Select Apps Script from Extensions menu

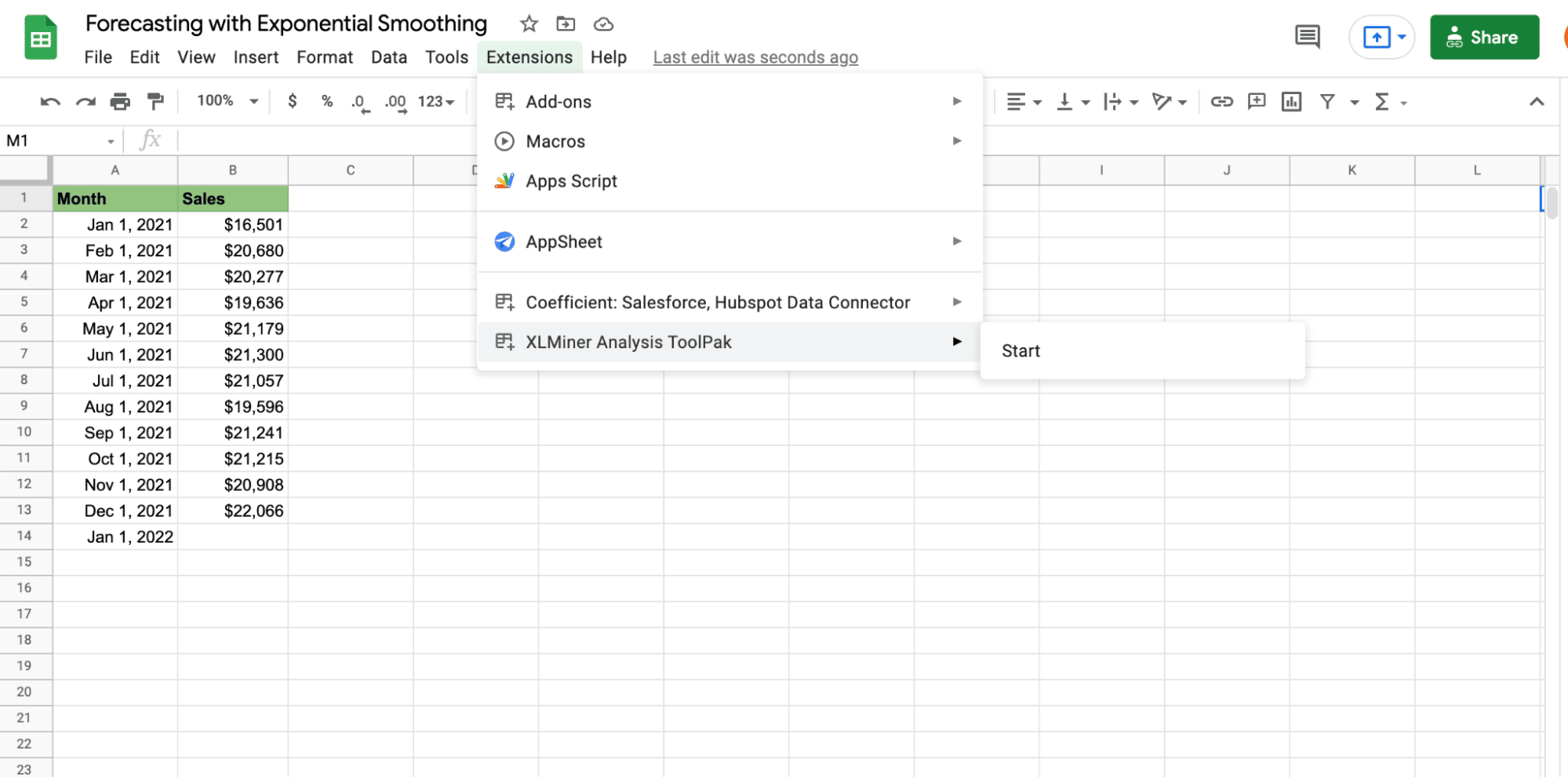571,181
